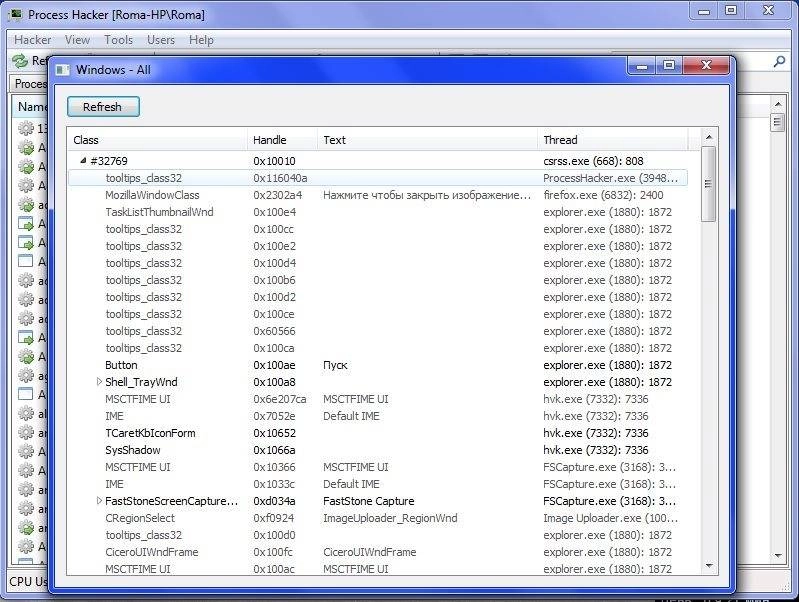Click handle value 0x6e207ca
Image resolution: width=799 pixels, height=602 pixels.
tap(280, 399)
